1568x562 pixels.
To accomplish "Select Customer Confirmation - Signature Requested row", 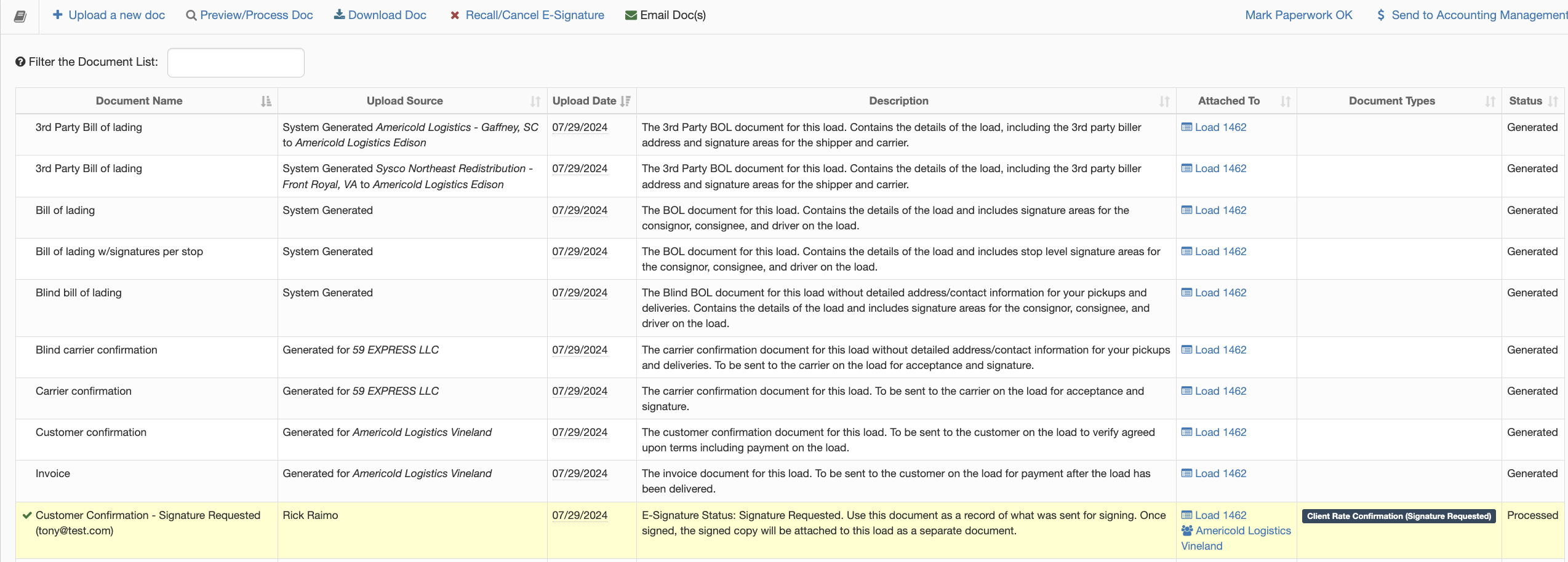I will click(790, 531).
